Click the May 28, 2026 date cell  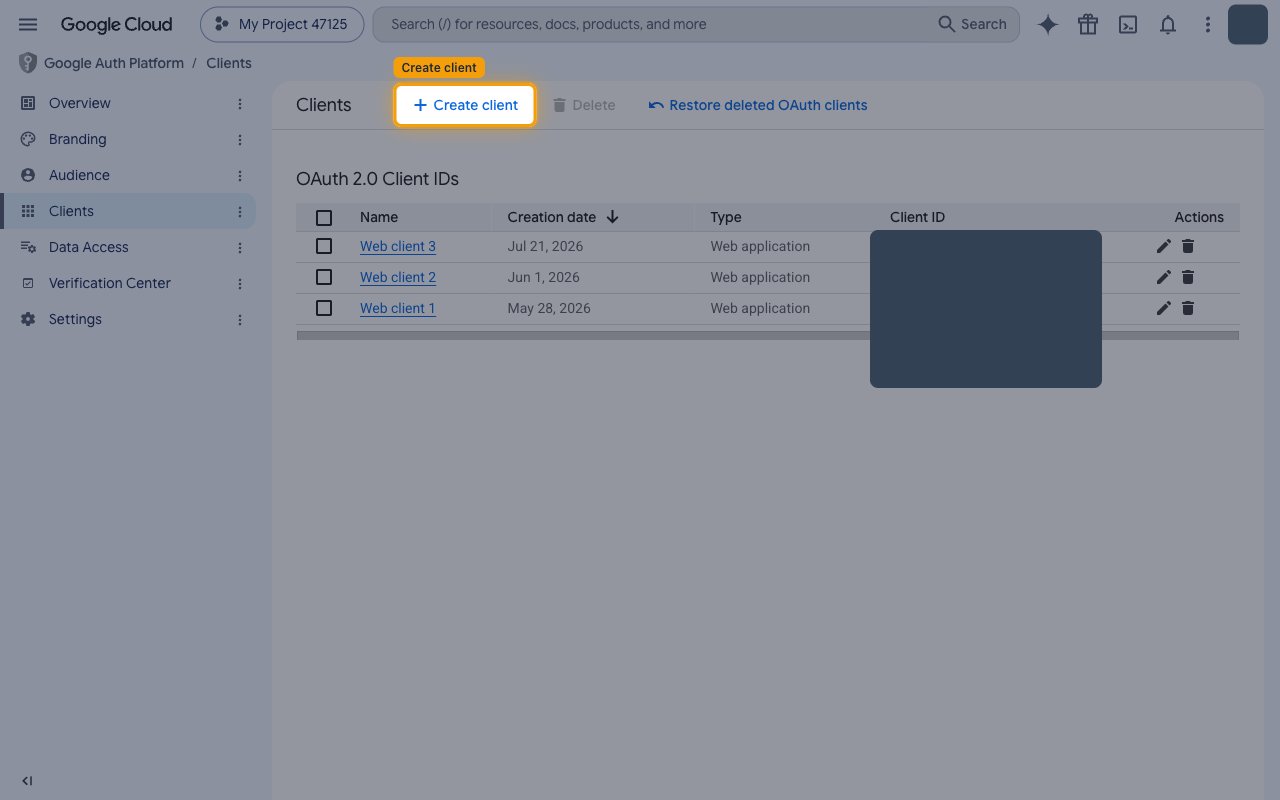[x=549, y=308]
